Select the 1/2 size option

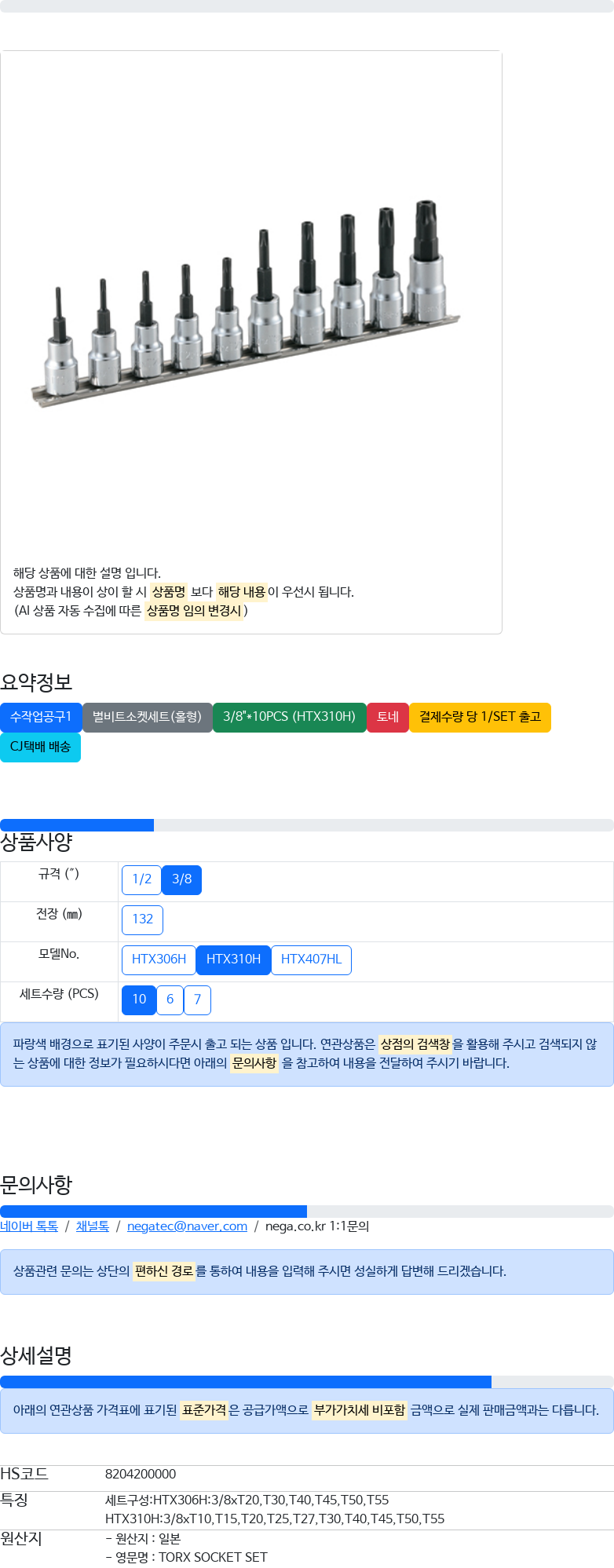click(x=141, y=879)
